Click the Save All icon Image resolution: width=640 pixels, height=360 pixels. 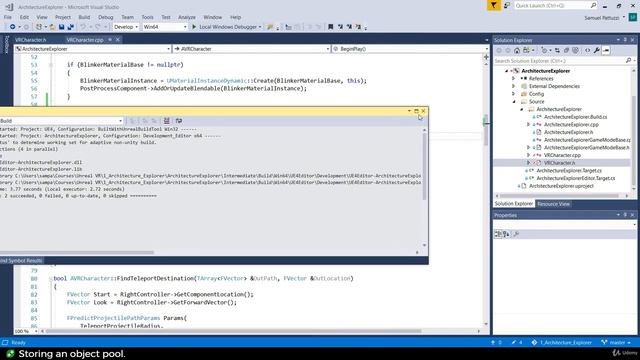click(x=70, y=27)
